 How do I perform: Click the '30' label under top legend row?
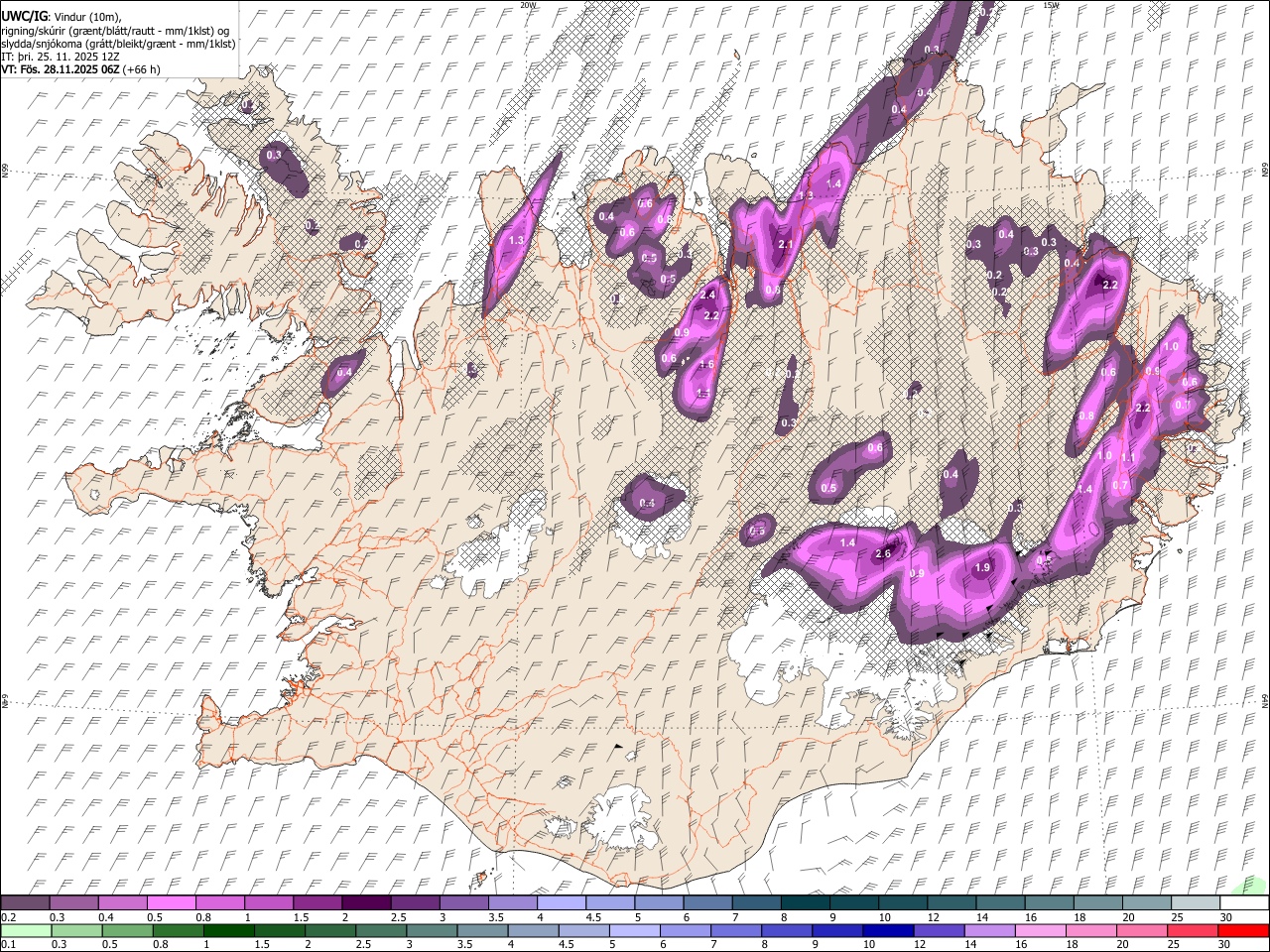pyautogui.click(x=1226, y=917)
